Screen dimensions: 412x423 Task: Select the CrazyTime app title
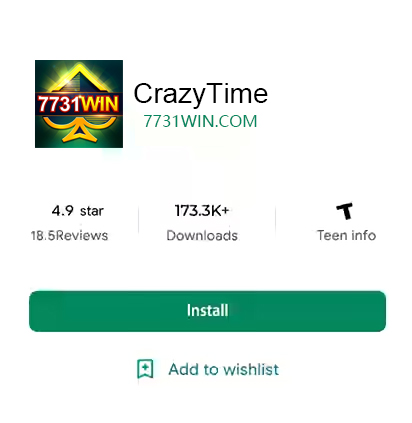(200, 94)
